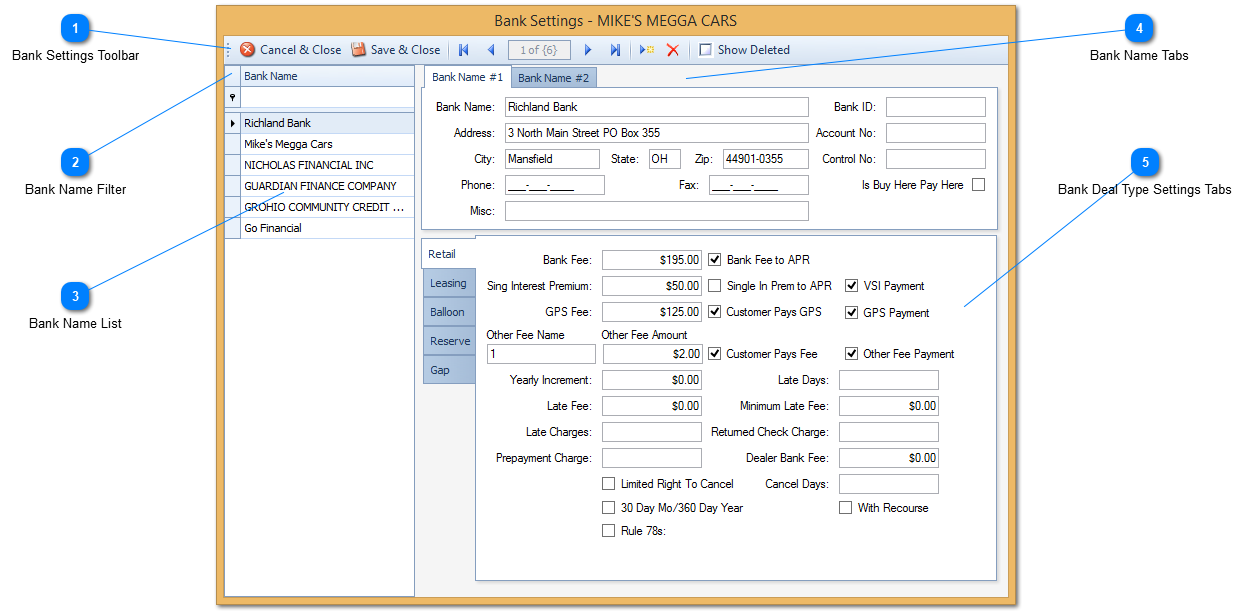Select GUARDIAN FINANCE COMPANY row
Image resolution: width=1248 pixels, height=614 pixels.
(327, 186)
